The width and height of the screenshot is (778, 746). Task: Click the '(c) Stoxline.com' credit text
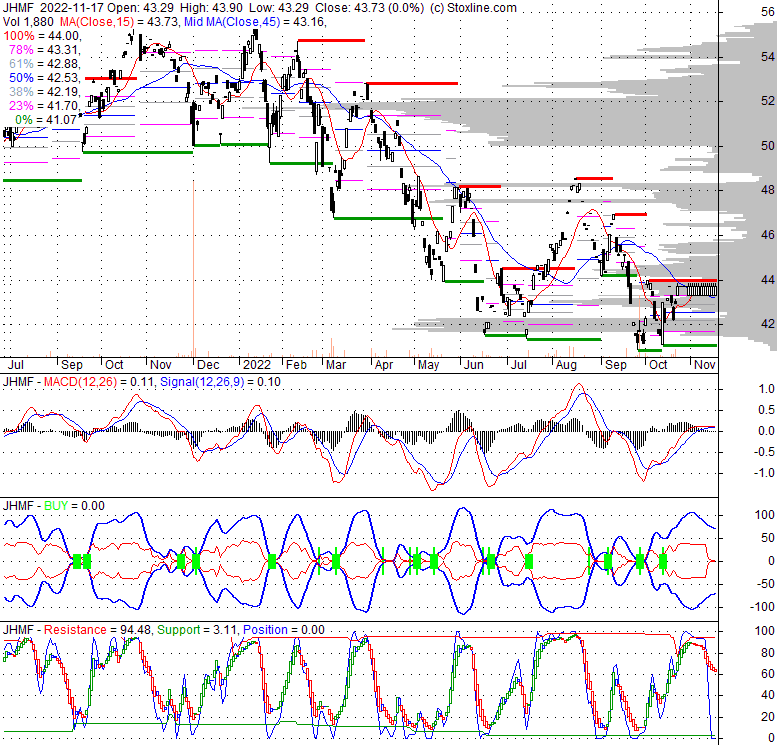point(473,8)
